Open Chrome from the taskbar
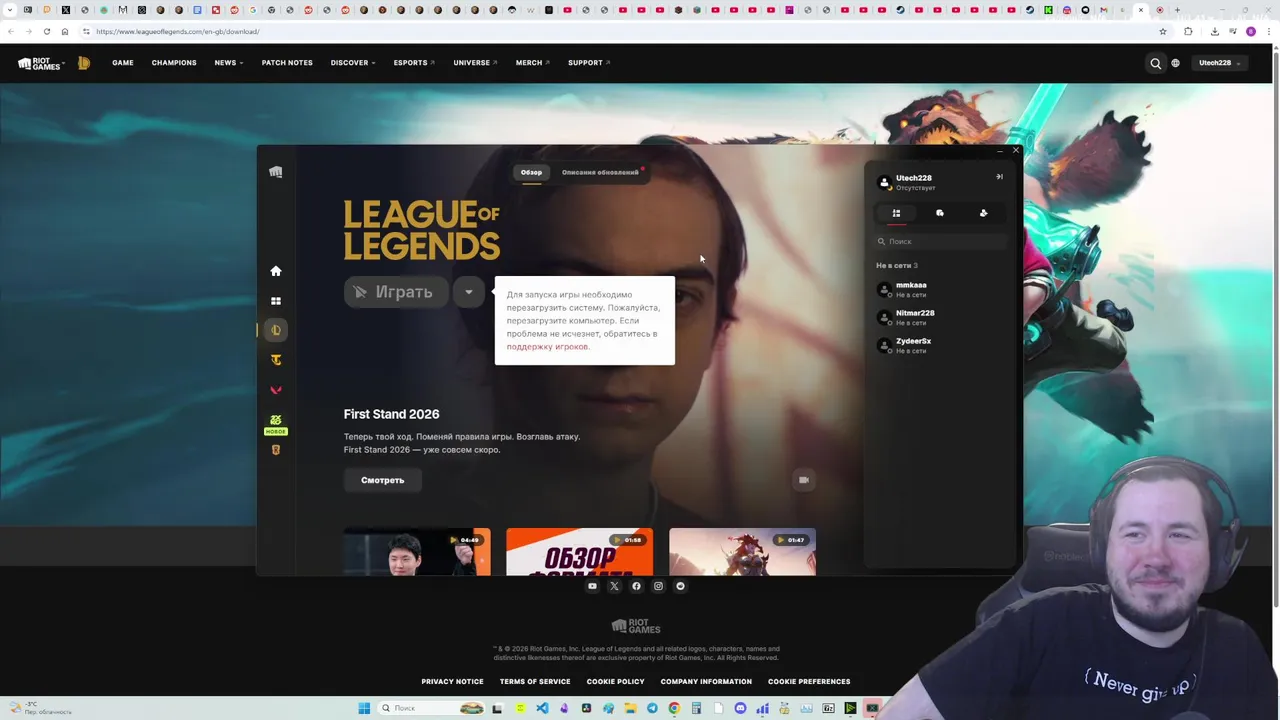This screenshot has width=1280, height=720. point(674,708)
